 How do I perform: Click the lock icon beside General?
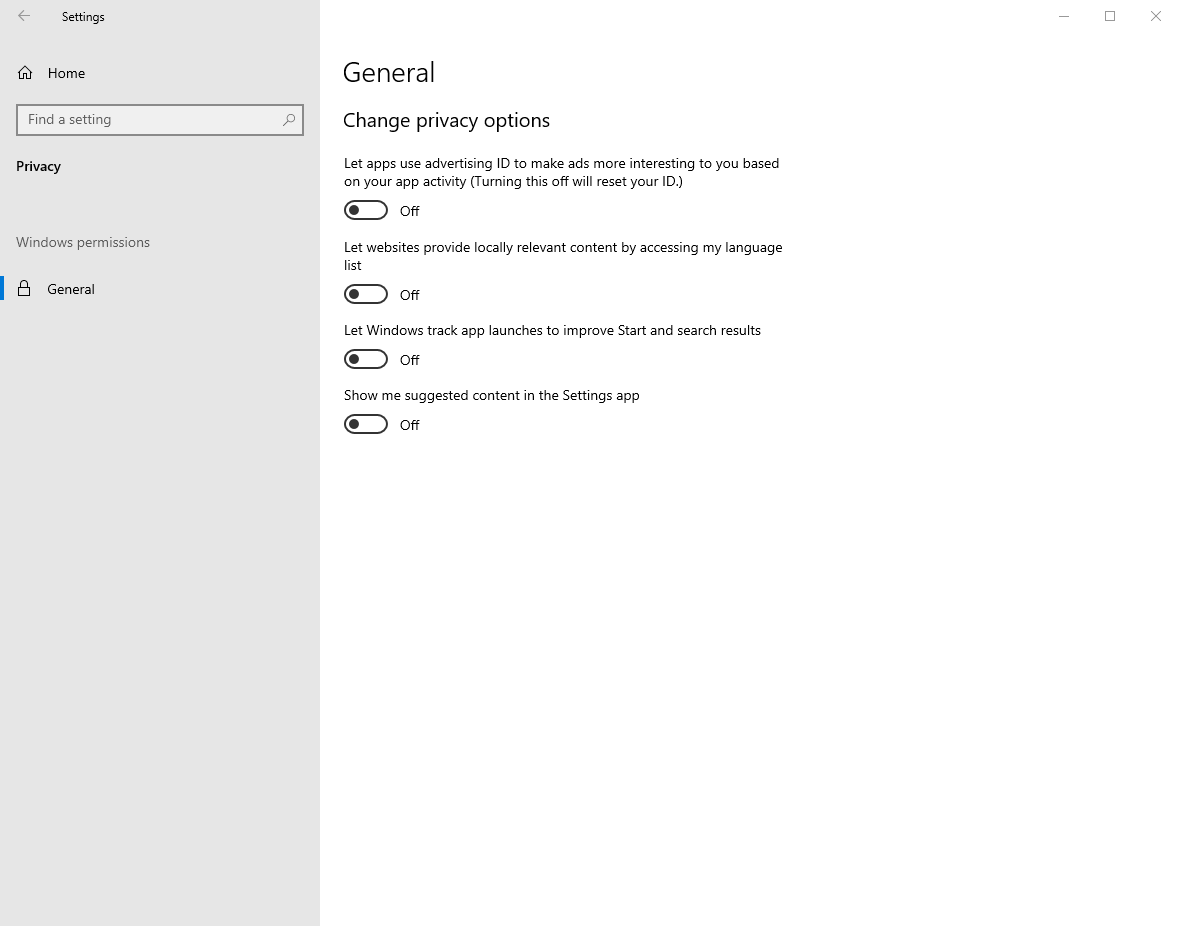tap(25, 289)
